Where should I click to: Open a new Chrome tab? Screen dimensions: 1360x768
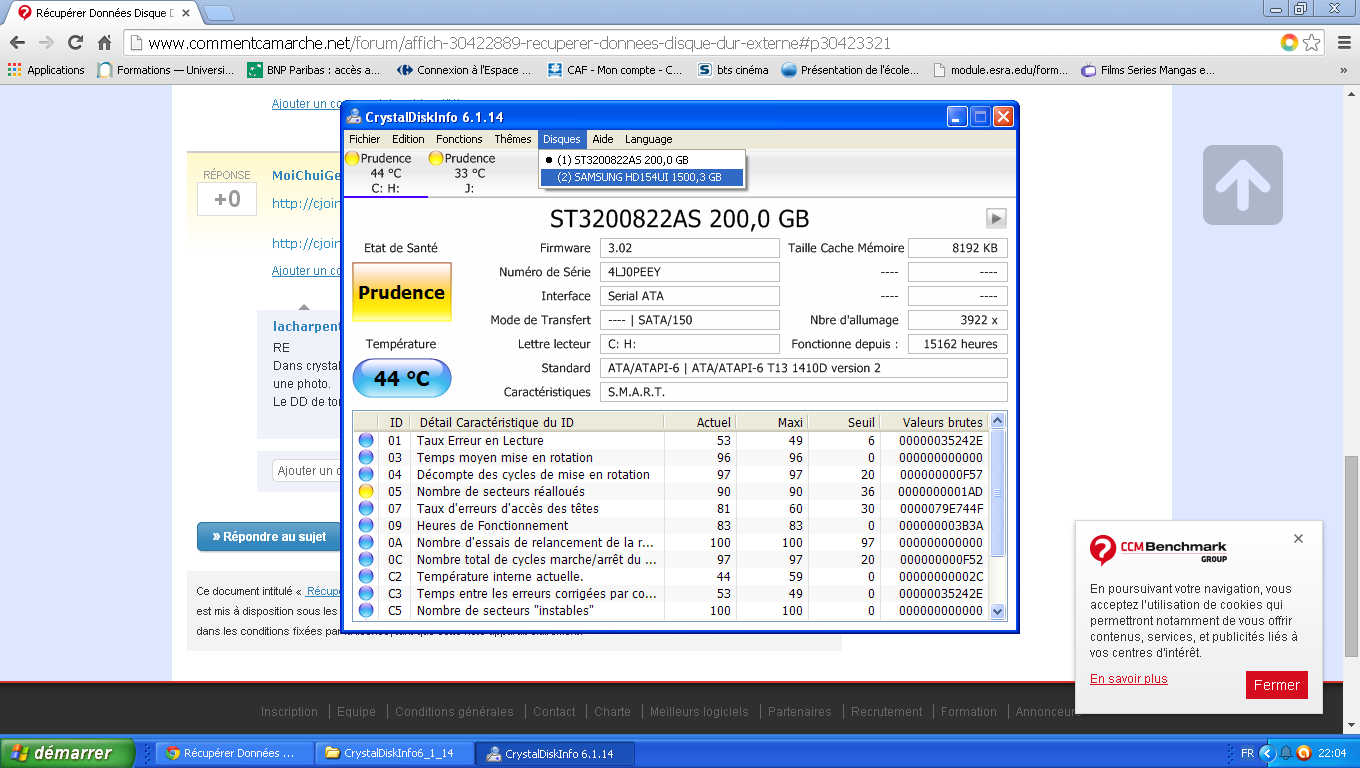tap(219, 13)
